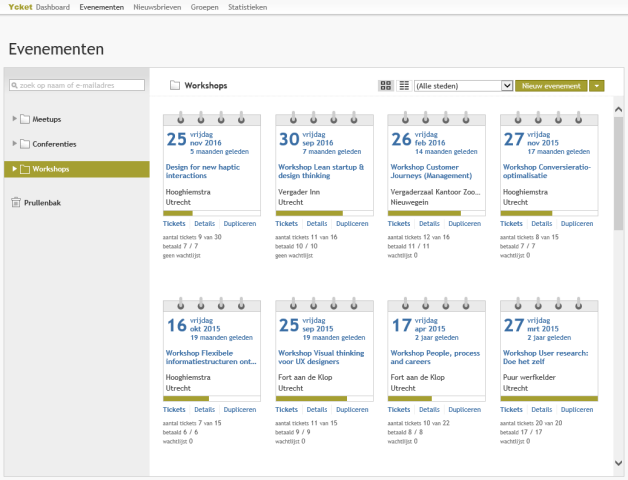Expand the Conferenties tree node
This screenshot has height=480, width=628.
click(14, 144)
